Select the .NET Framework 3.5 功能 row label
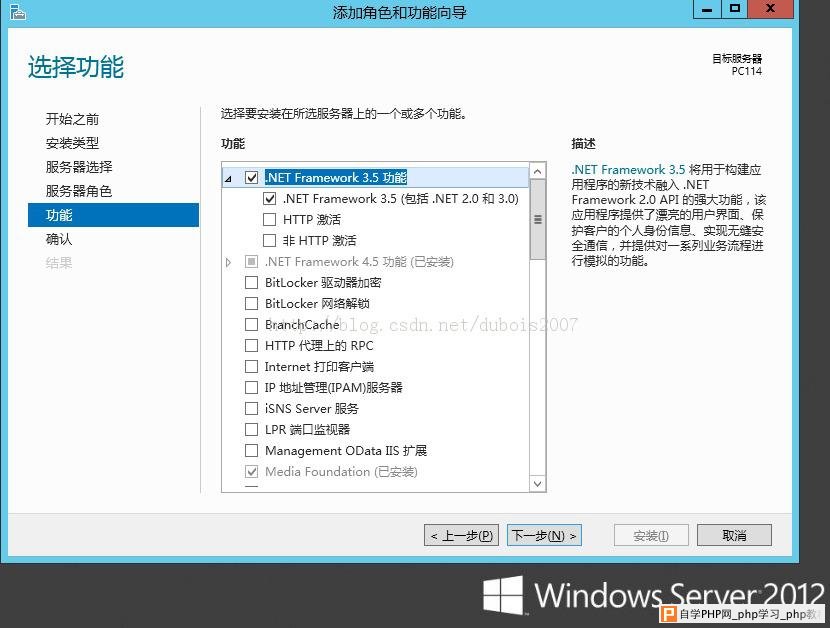The image size is (830, 628). click(x=336, y=177)
